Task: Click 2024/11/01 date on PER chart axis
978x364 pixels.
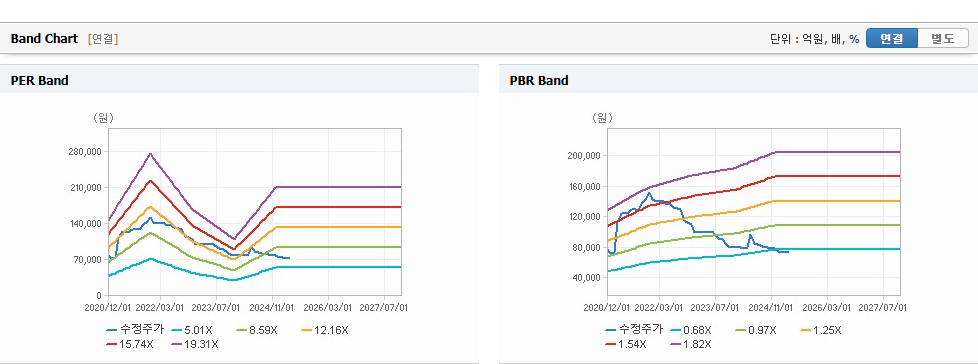Action: (272, 307)
